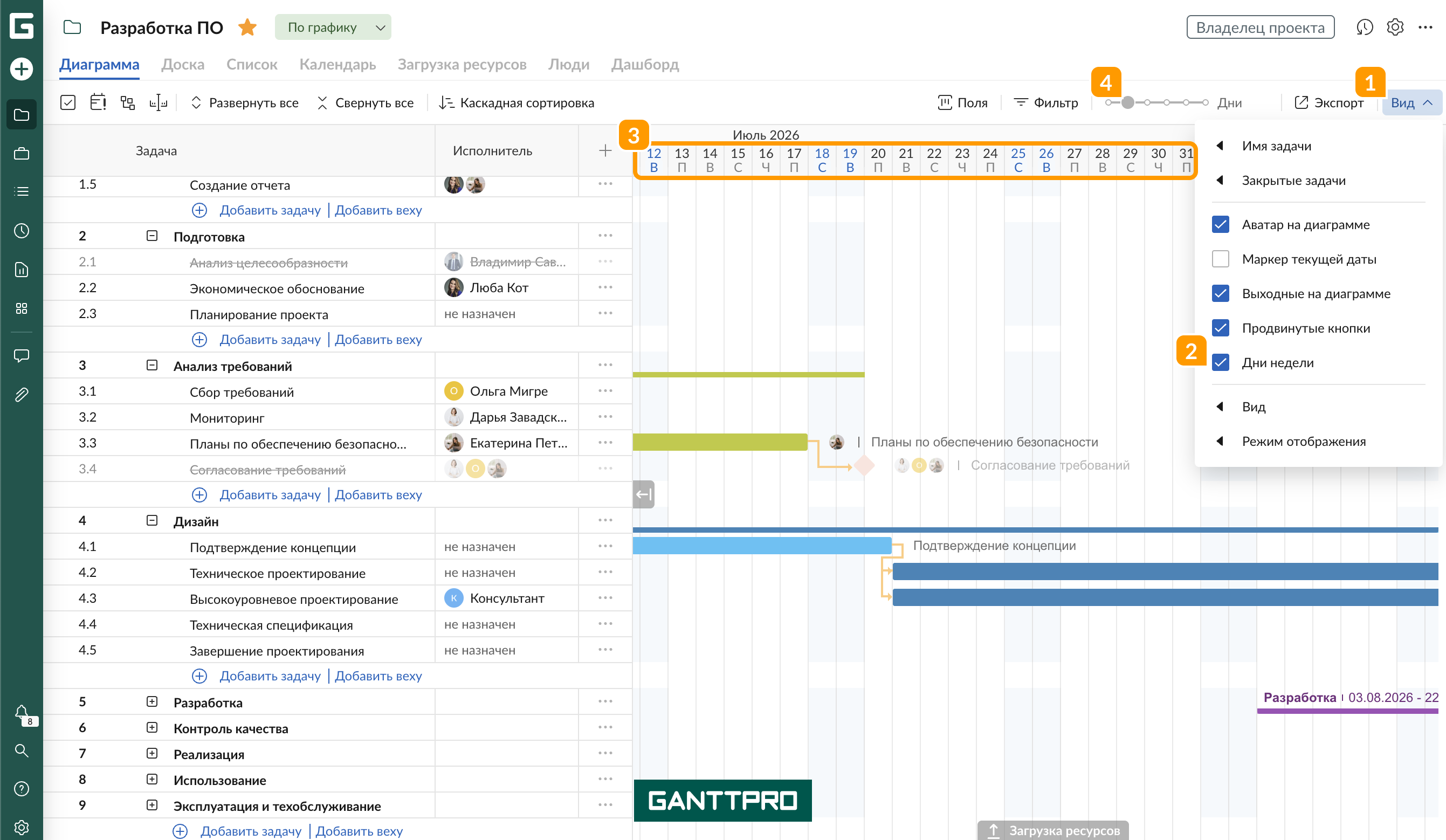Collapse the Дизайн task group
Viewport: 1446px width, 840px height.
click(152, 520)
